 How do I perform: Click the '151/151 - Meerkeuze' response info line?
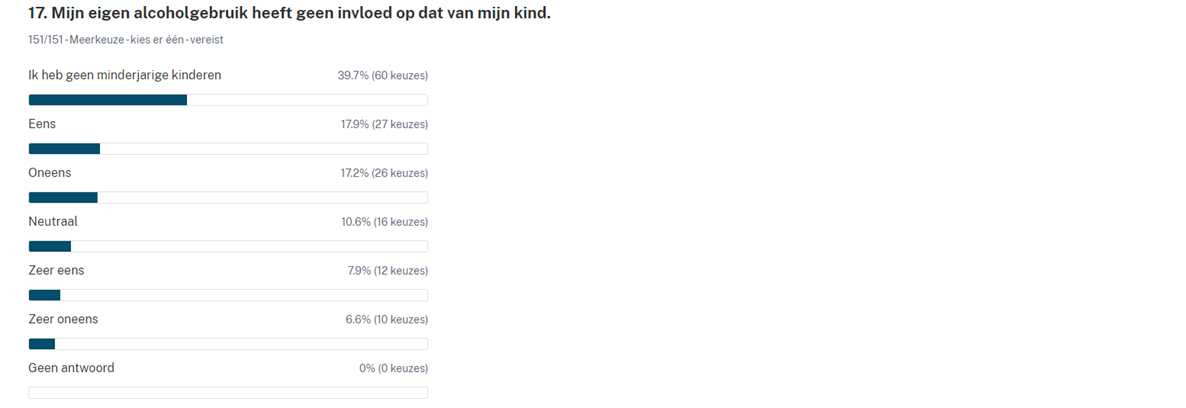tap(126, 40)
